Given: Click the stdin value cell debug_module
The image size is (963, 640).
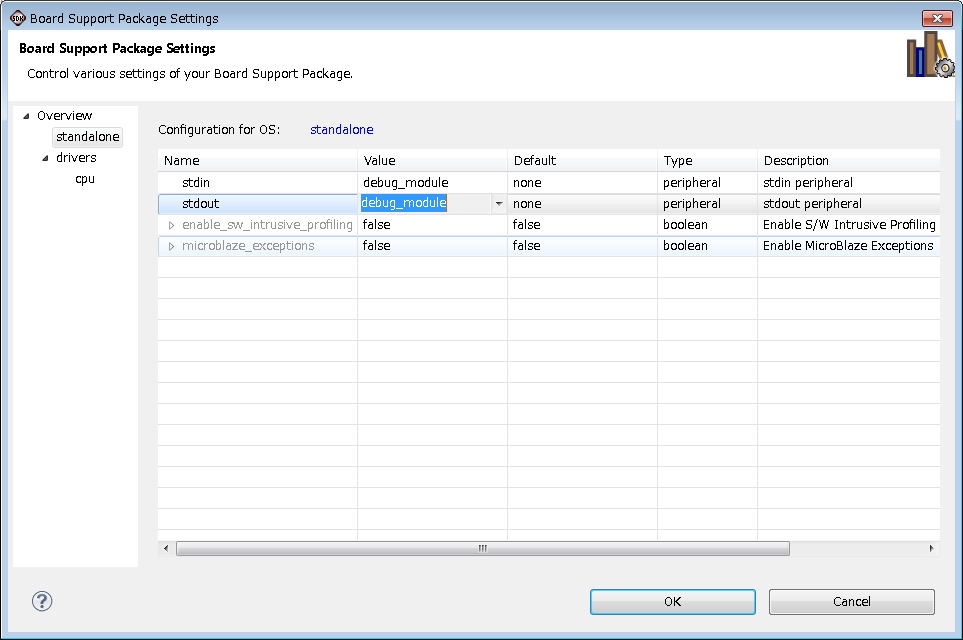Looking at the screenshot, I should click(405, 183).
